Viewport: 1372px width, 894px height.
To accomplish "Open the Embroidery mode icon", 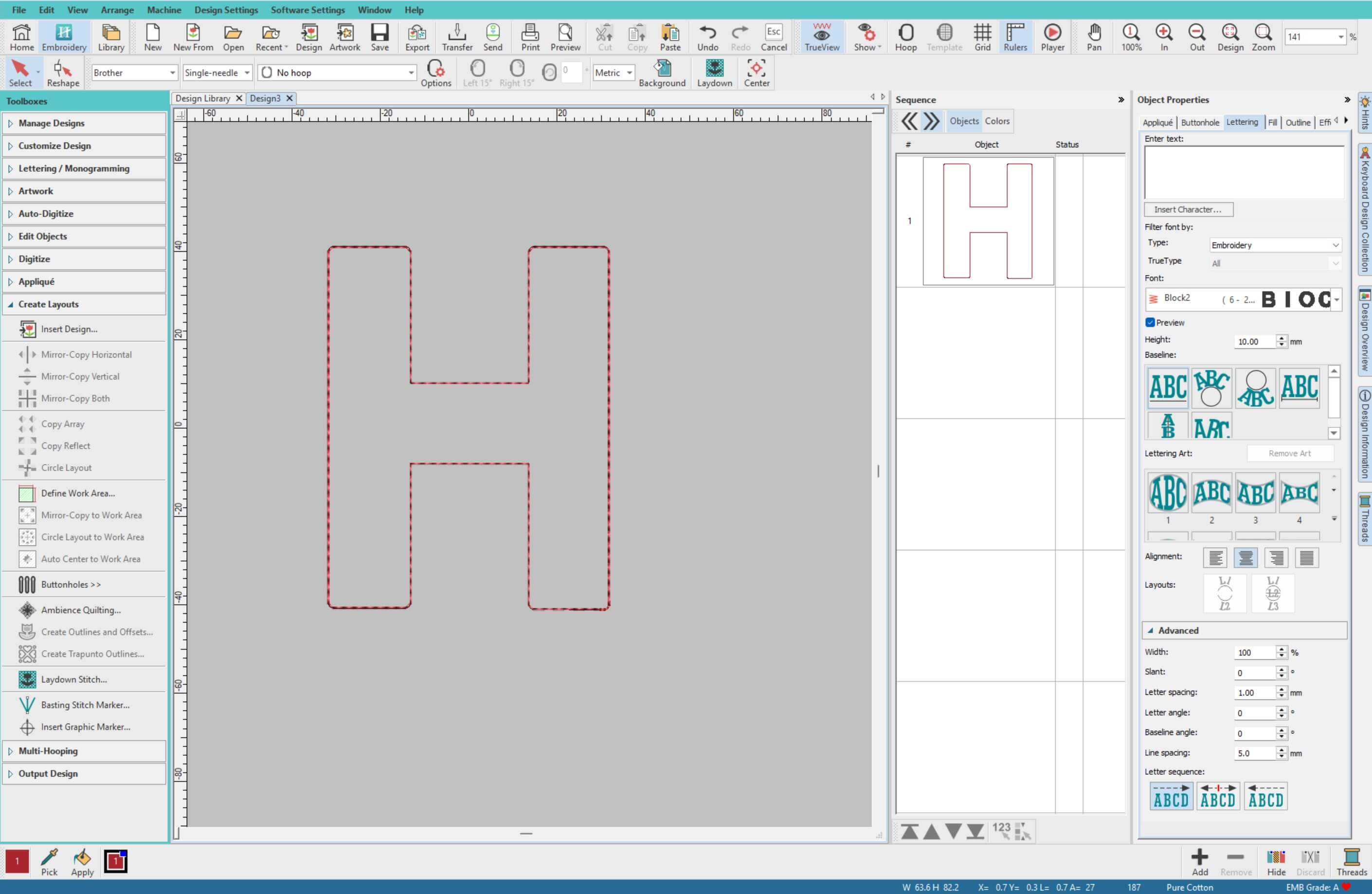I will pyautogui.click(x=64, y=37).
